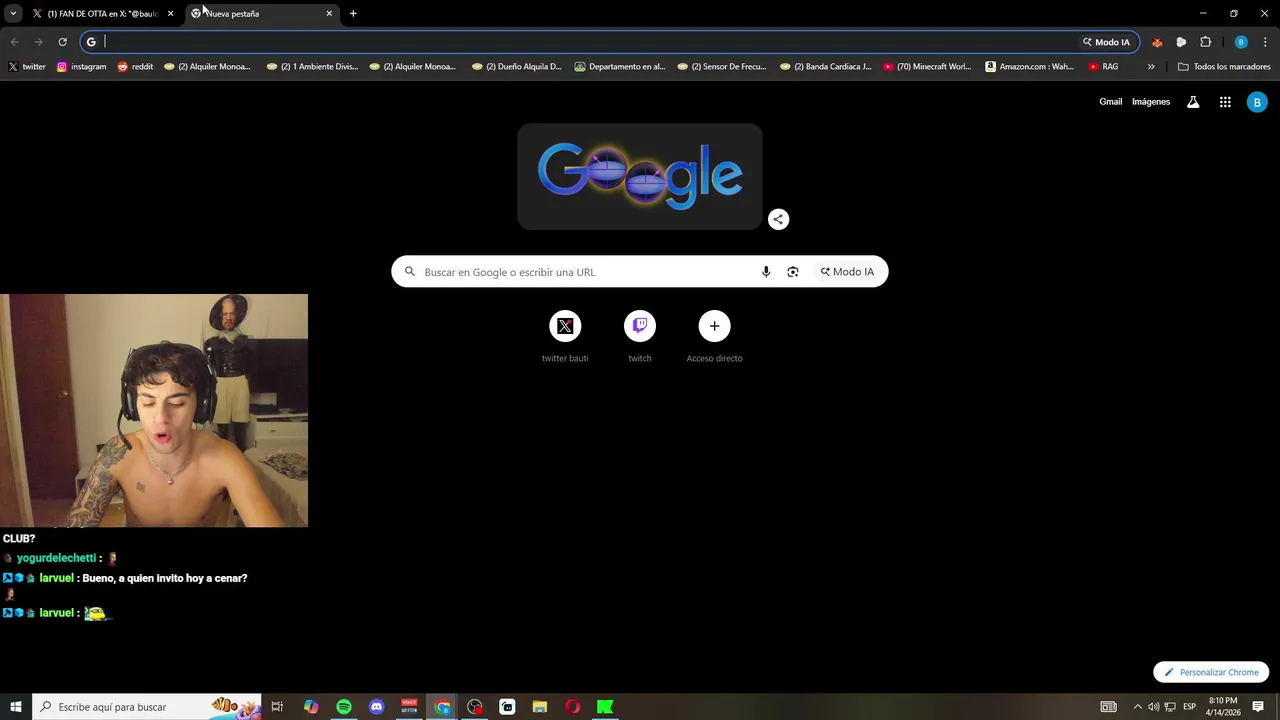Click Modo IA in the address bar
This screenshot has width=1280, height=720.
1106,42
